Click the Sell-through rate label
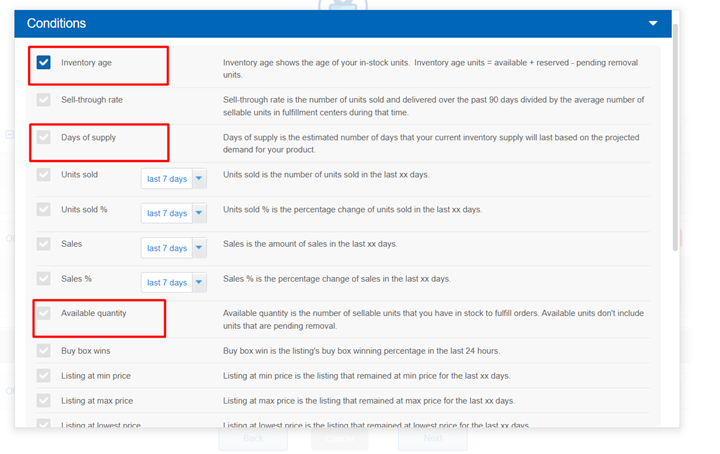The image size is (720, 454). (x=92, y=100)
